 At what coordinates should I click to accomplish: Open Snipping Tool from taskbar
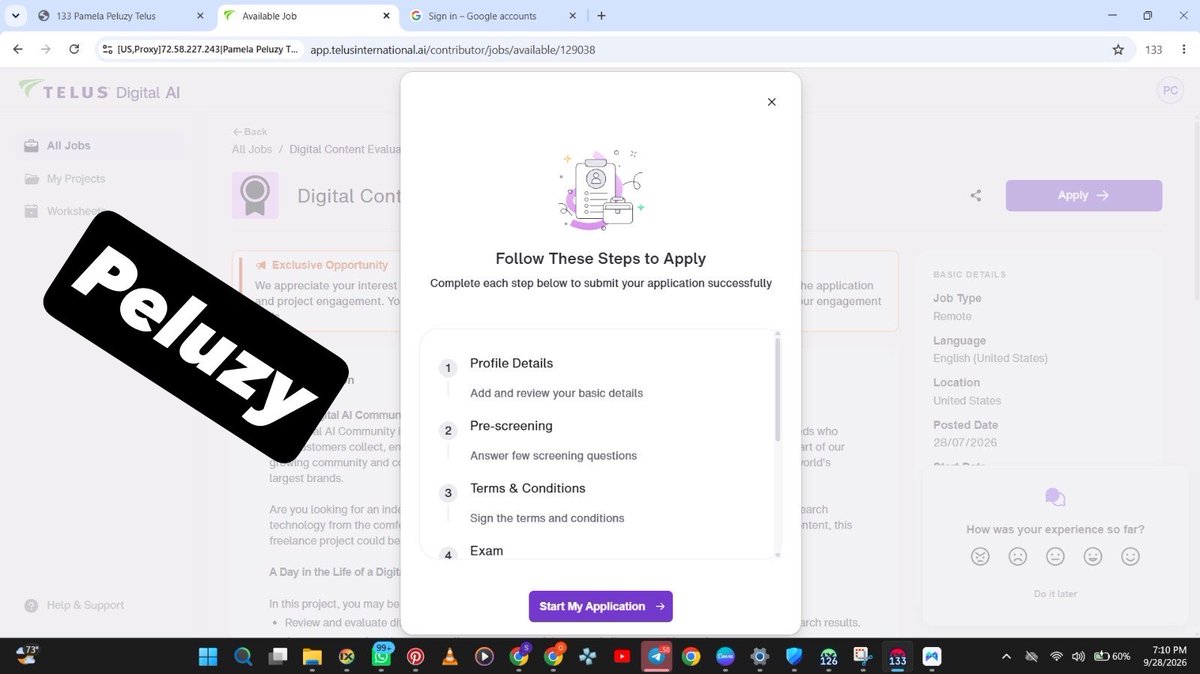tap(863, 657)
